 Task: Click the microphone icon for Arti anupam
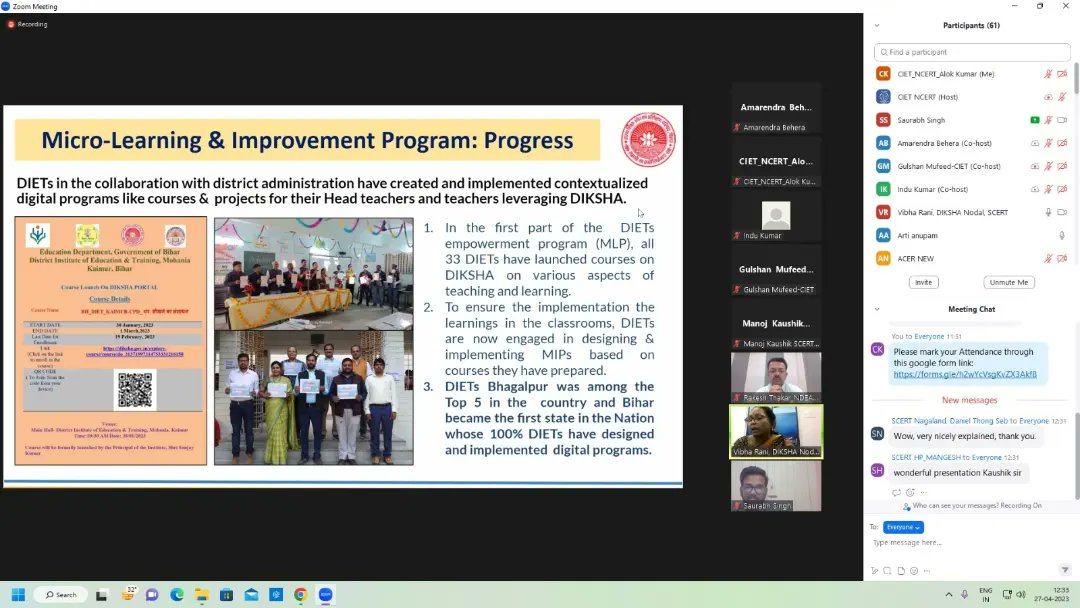(1062, 235)
